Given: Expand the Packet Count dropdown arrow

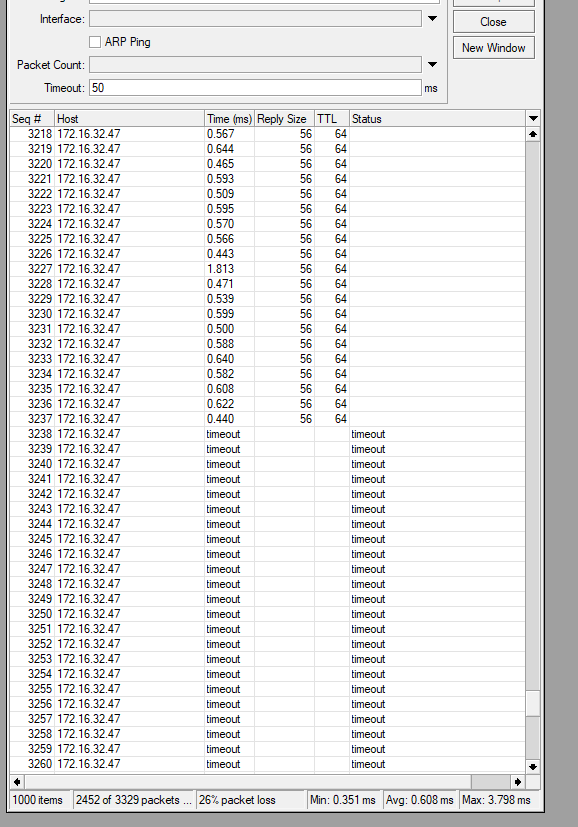Looking at the screenshot, I should coord(432,65).
